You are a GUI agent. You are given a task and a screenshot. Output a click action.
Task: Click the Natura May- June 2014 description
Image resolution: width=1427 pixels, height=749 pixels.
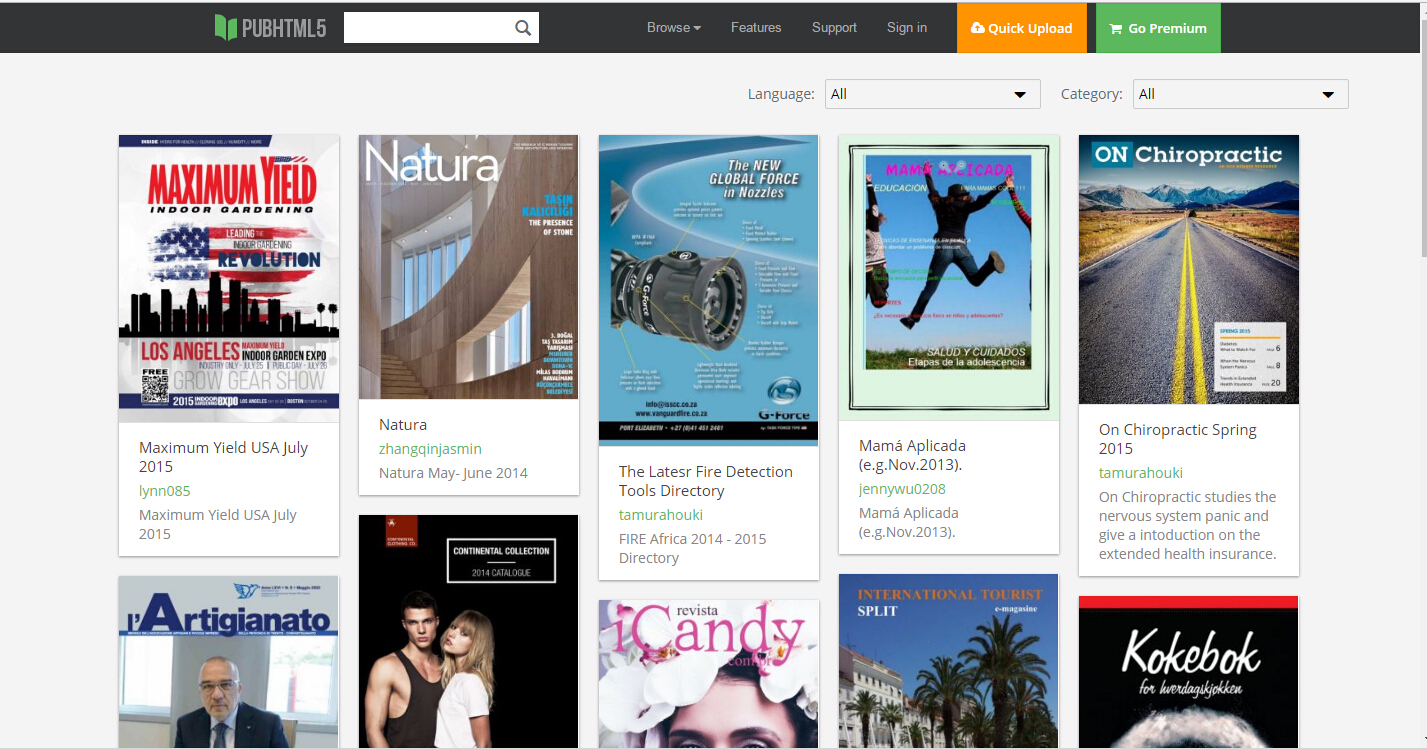pyautogui.click(x=453, y=473)
